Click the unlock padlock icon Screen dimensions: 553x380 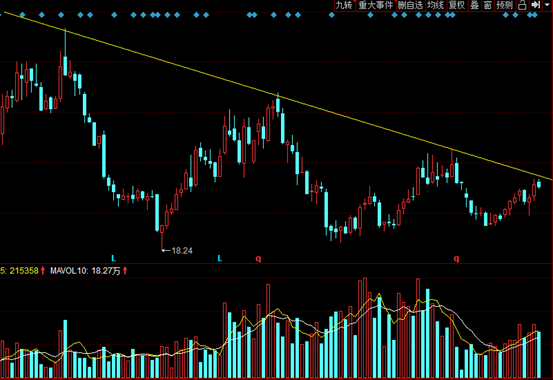pyautogui.click(x=522, y=5)
